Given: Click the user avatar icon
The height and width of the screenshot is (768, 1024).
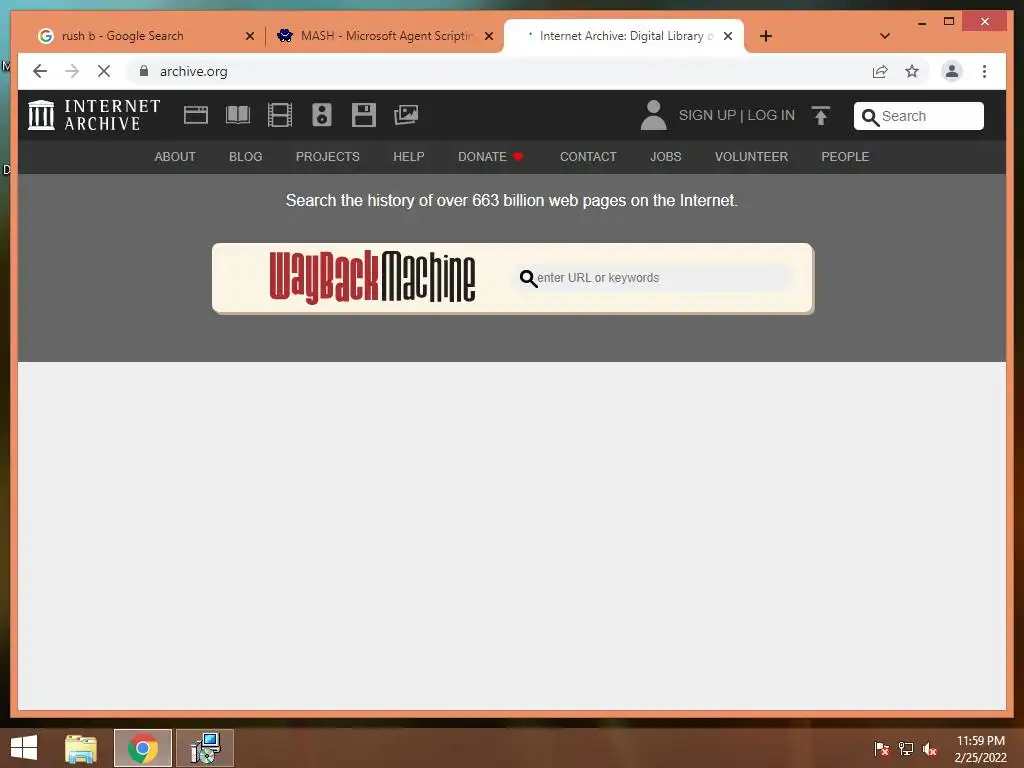Looking at the screenshot, I should point(653,115).
